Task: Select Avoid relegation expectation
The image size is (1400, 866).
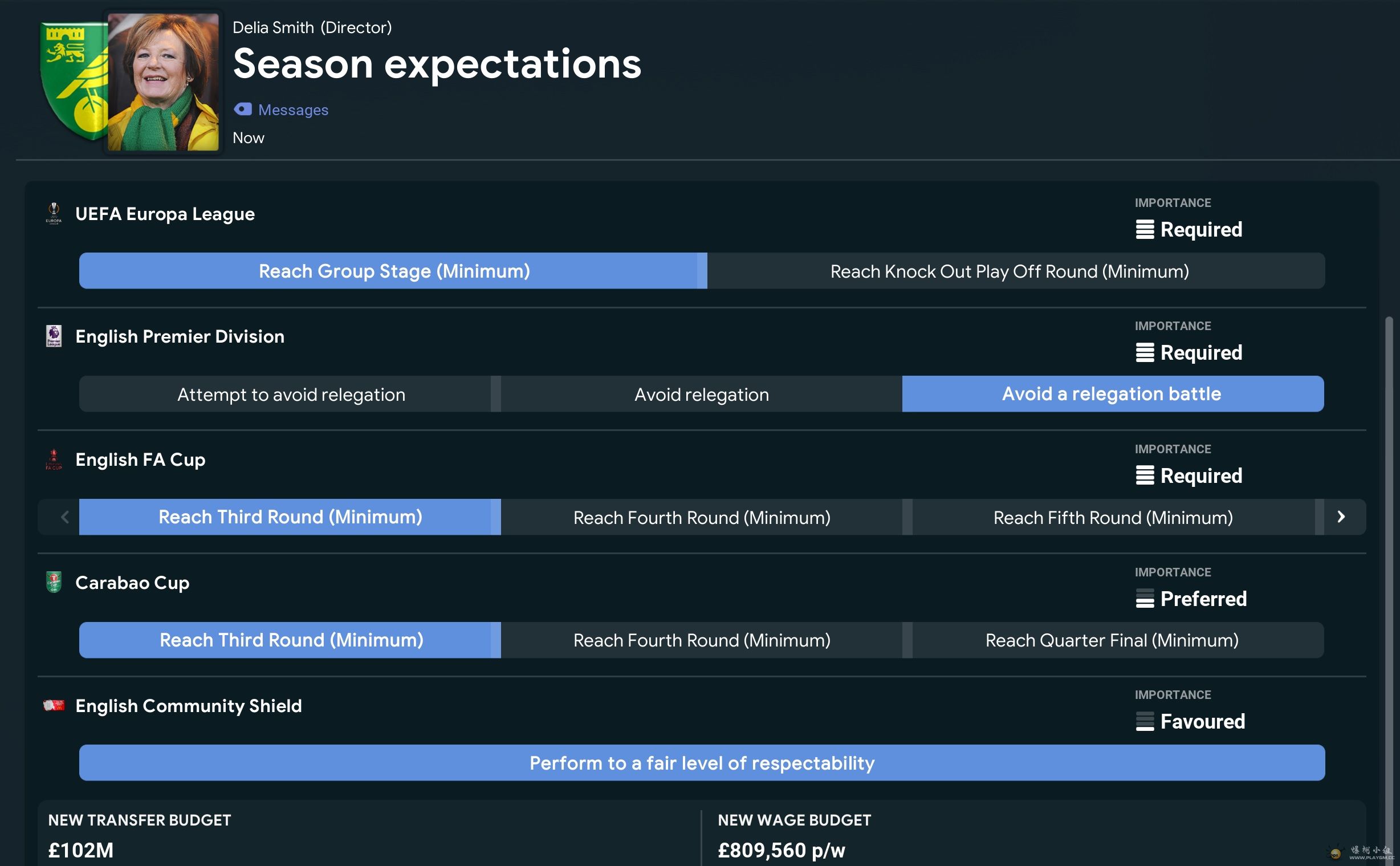Action: point(702,395)
